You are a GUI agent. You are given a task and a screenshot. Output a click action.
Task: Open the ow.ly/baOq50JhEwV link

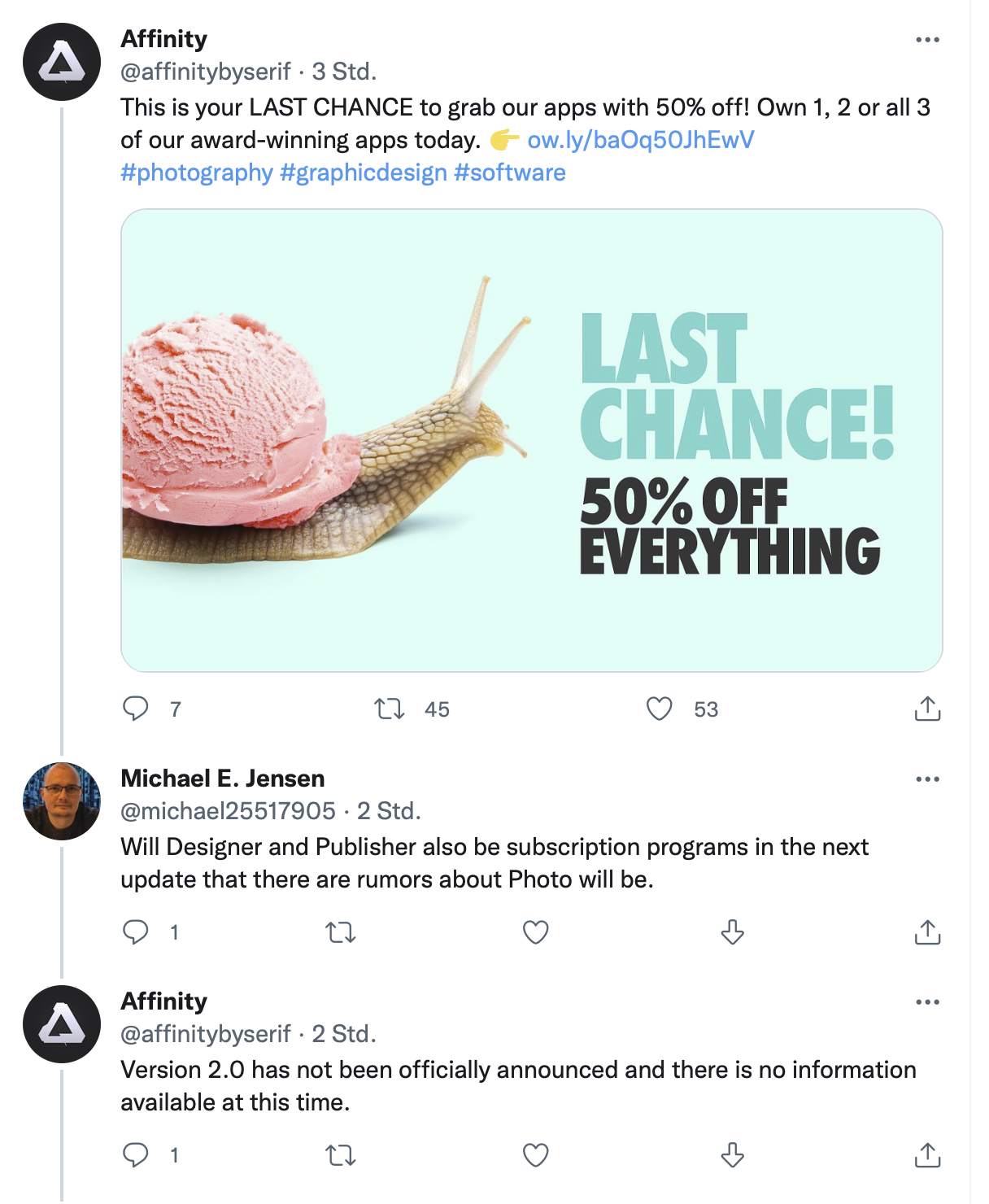coord(640,140)
